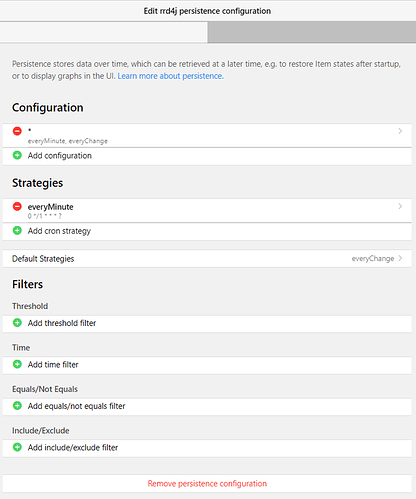
Task: Open everyMinute strategy details chevron
Action: (400, 206)
